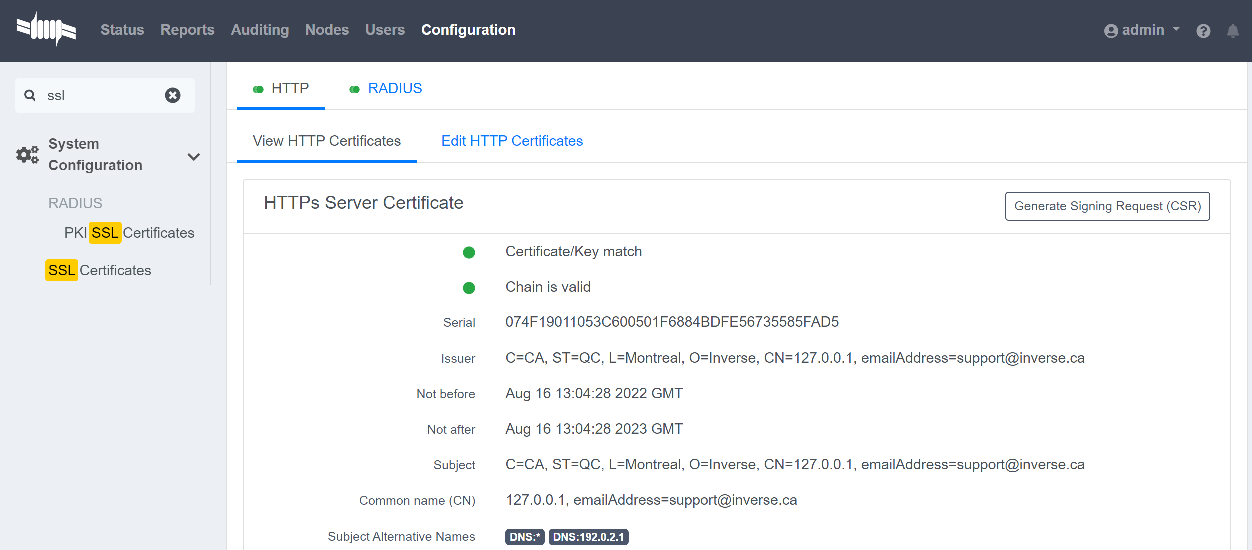The width and height of the screenshot is (1252, 550).
Task: Open the admin user dropdown
Action: 1142,30
